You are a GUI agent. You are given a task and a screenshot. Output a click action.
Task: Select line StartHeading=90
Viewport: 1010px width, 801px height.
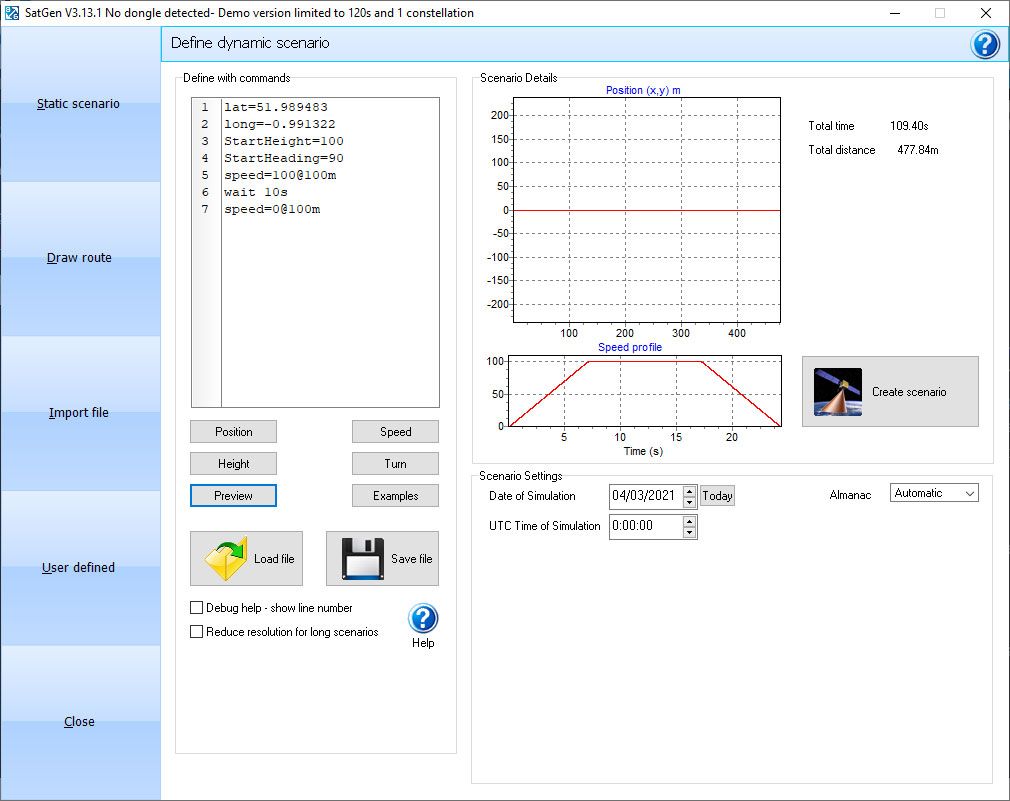coord(283,158)
